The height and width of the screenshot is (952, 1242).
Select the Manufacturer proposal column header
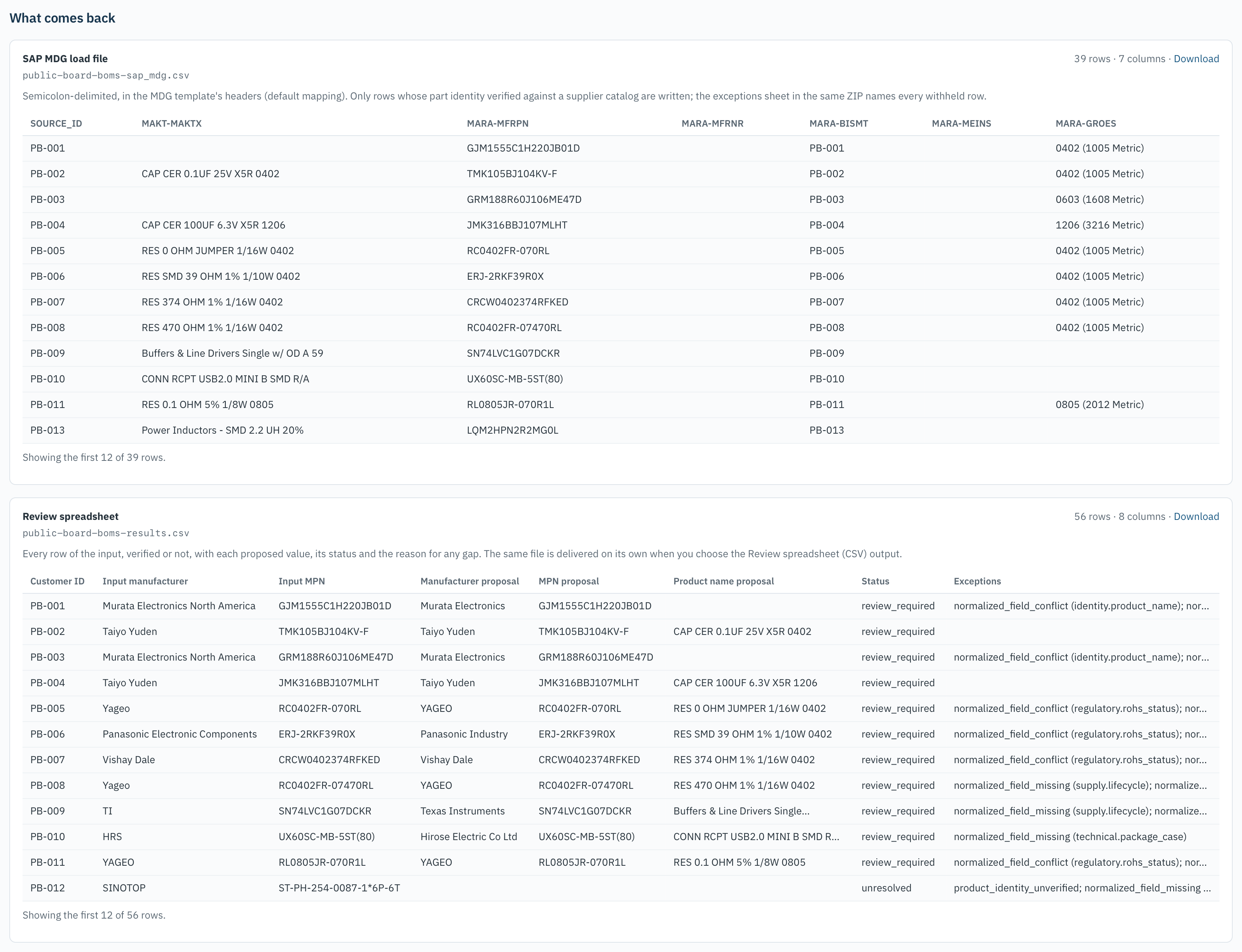pyautogui.click(x=470, y=581)
